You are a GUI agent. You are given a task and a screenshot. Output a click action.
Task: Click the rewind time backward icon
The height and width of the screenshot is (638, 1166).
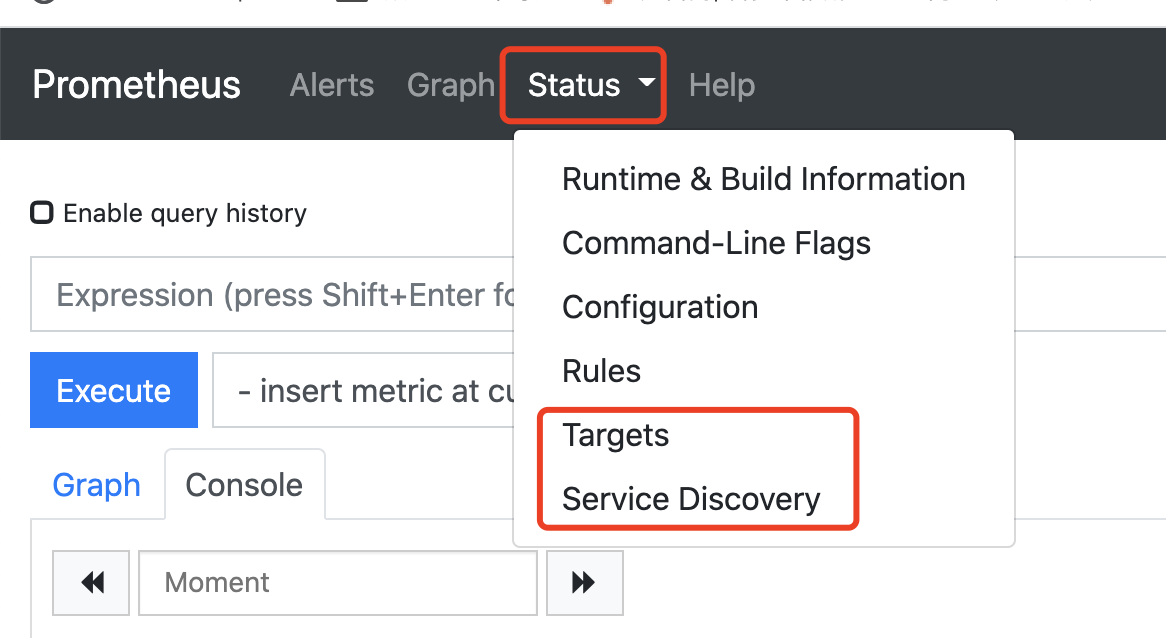[x=91, y=582]
